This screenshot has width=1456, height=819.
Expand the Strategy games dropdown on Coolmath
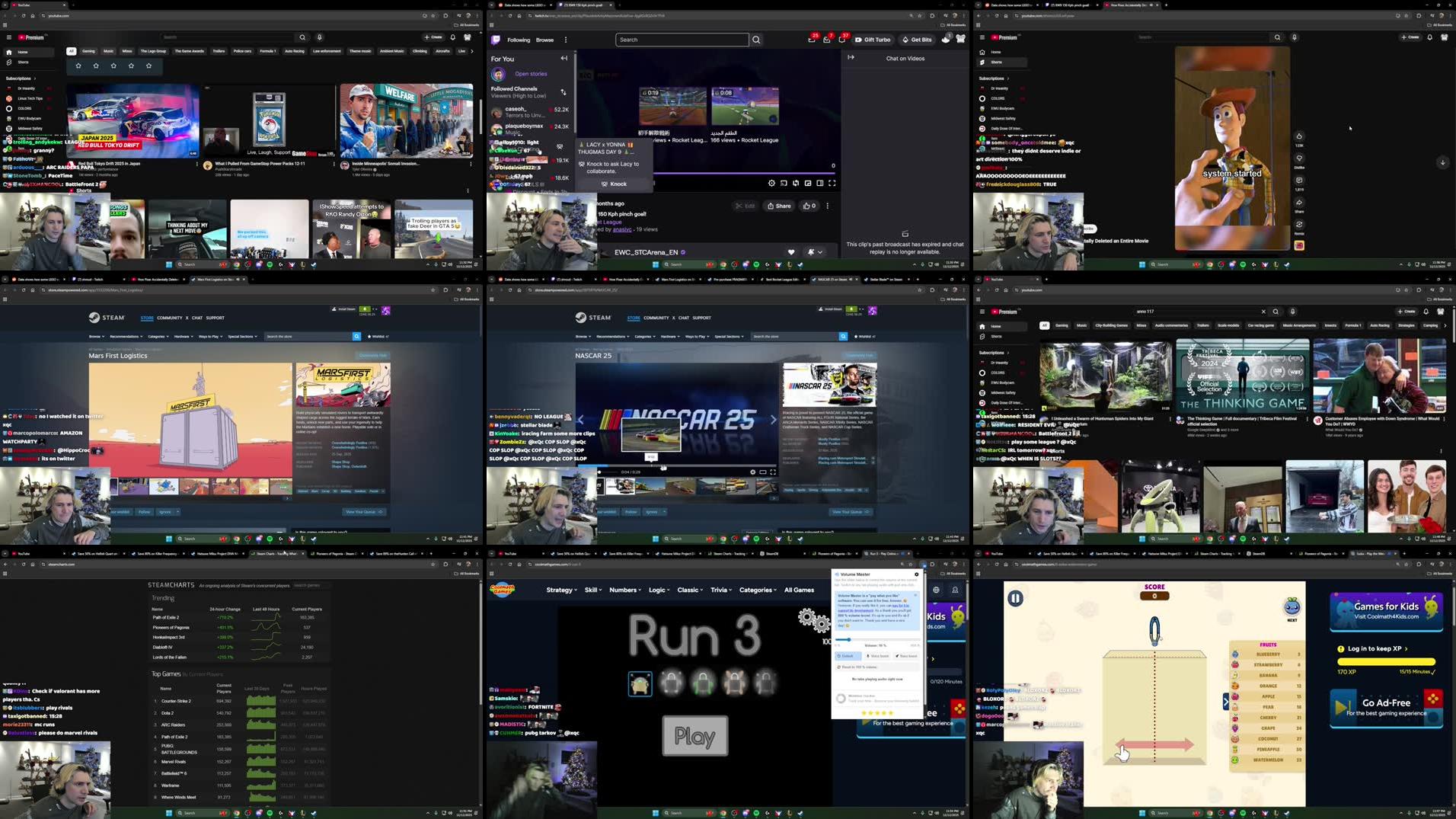[560, 590]
